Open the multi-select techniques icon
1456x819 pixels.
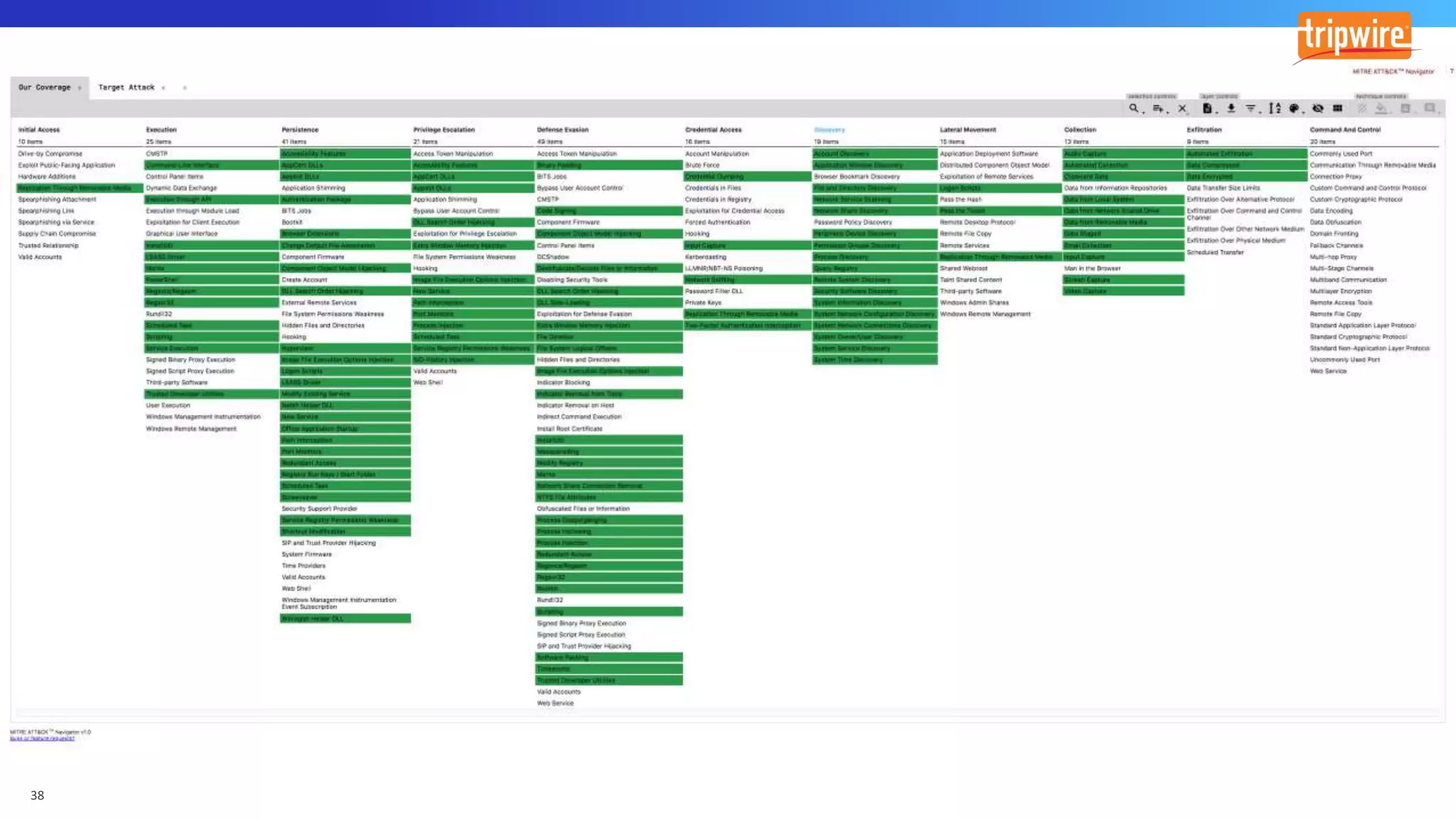(1158, 109)
